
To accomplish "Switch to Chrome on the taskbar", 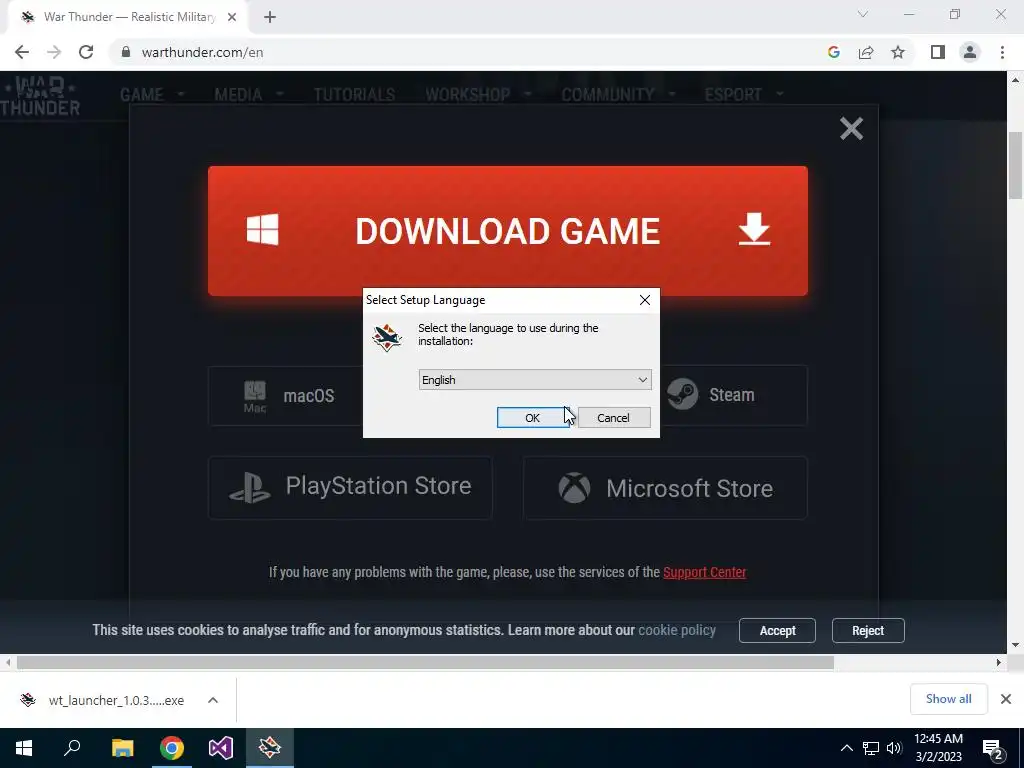I will click(172, 748).
